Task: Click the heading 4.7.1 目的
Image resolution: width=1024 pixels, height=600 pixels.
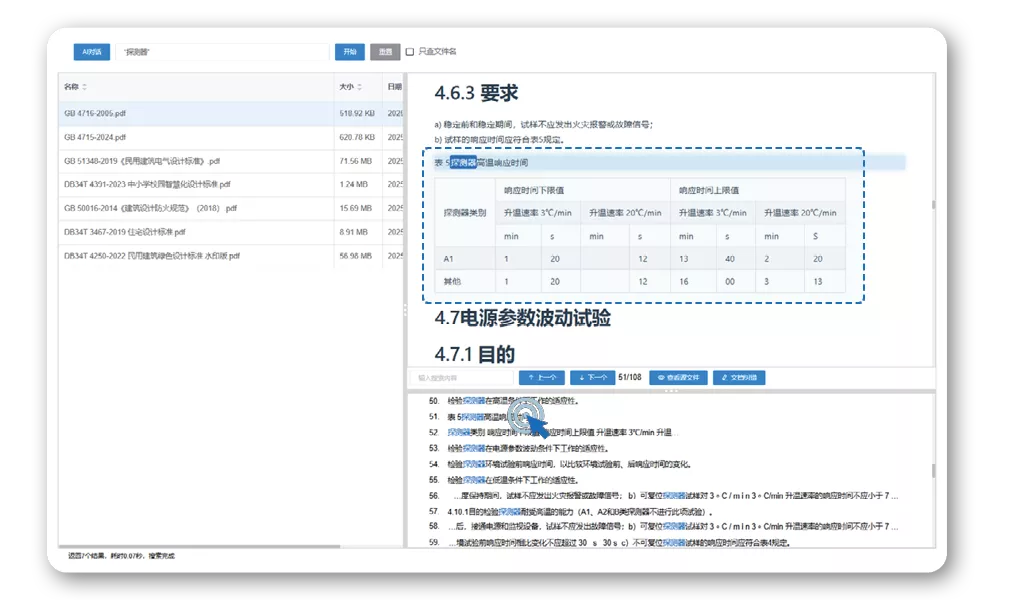Action: (x=475, y=355)
